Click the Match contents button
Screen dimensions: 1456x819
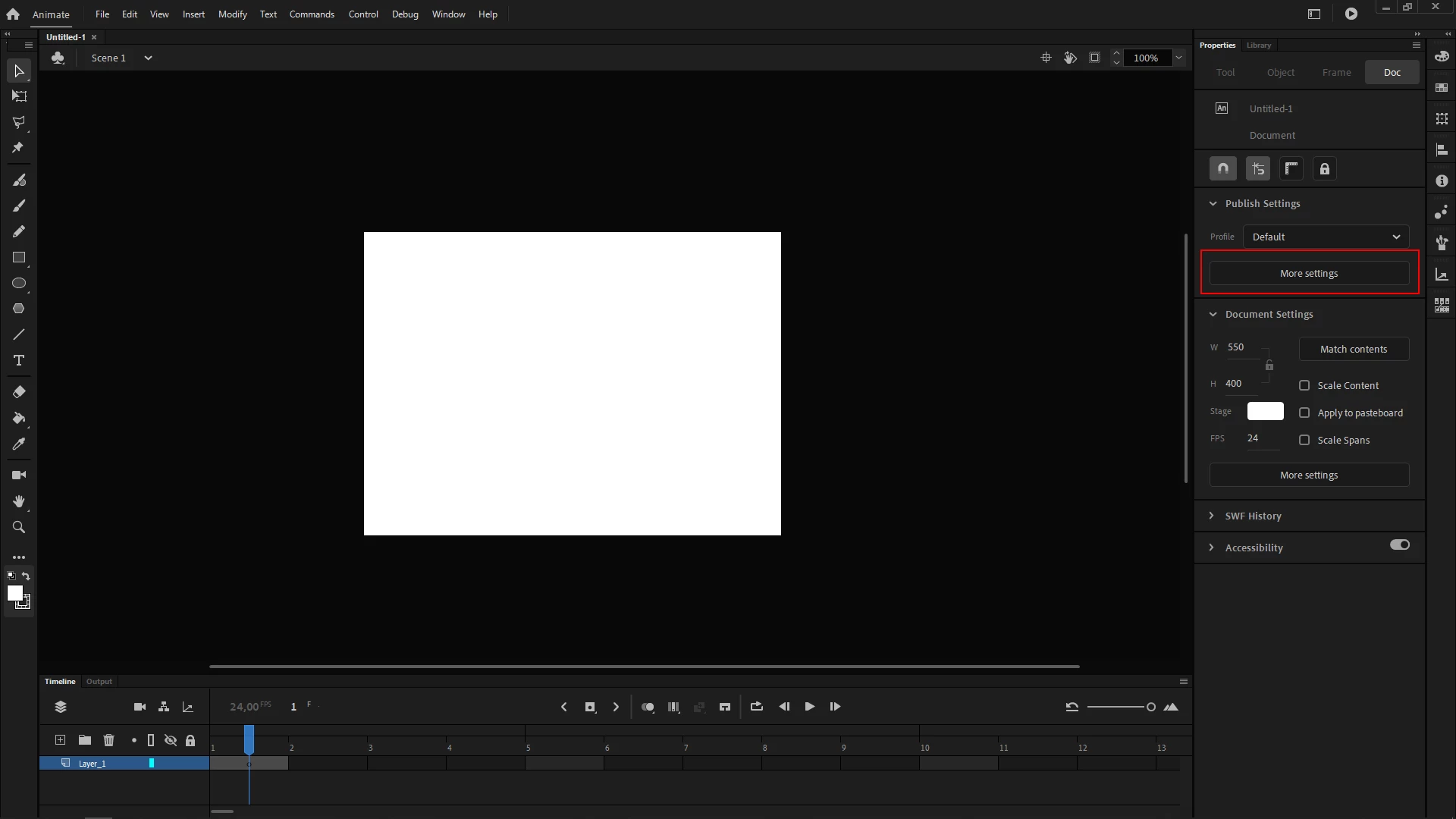(x=1354, y=349)
